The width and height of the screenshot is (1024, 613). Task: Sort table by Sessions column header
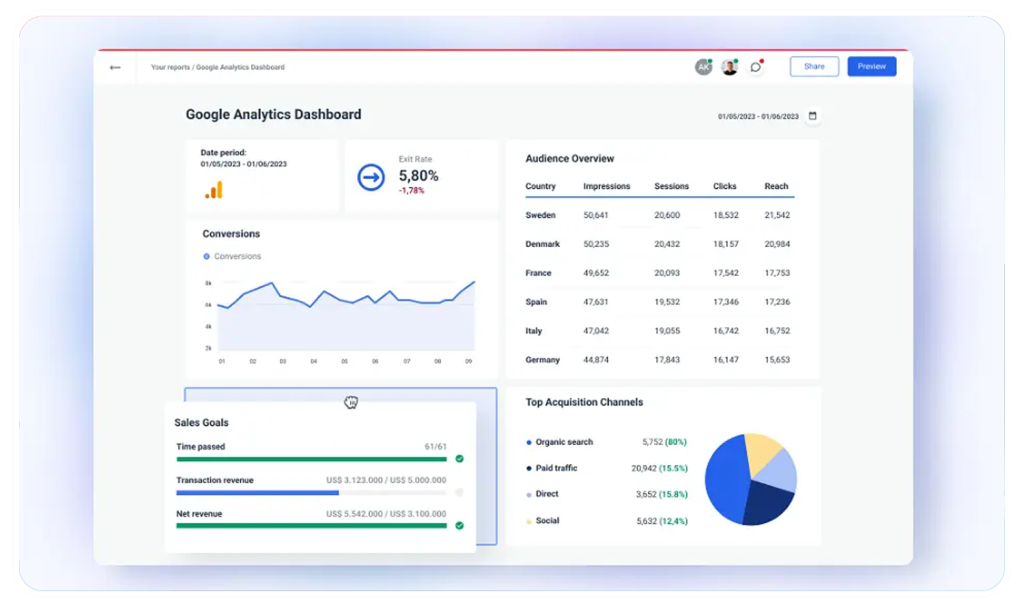click(671, 186)
